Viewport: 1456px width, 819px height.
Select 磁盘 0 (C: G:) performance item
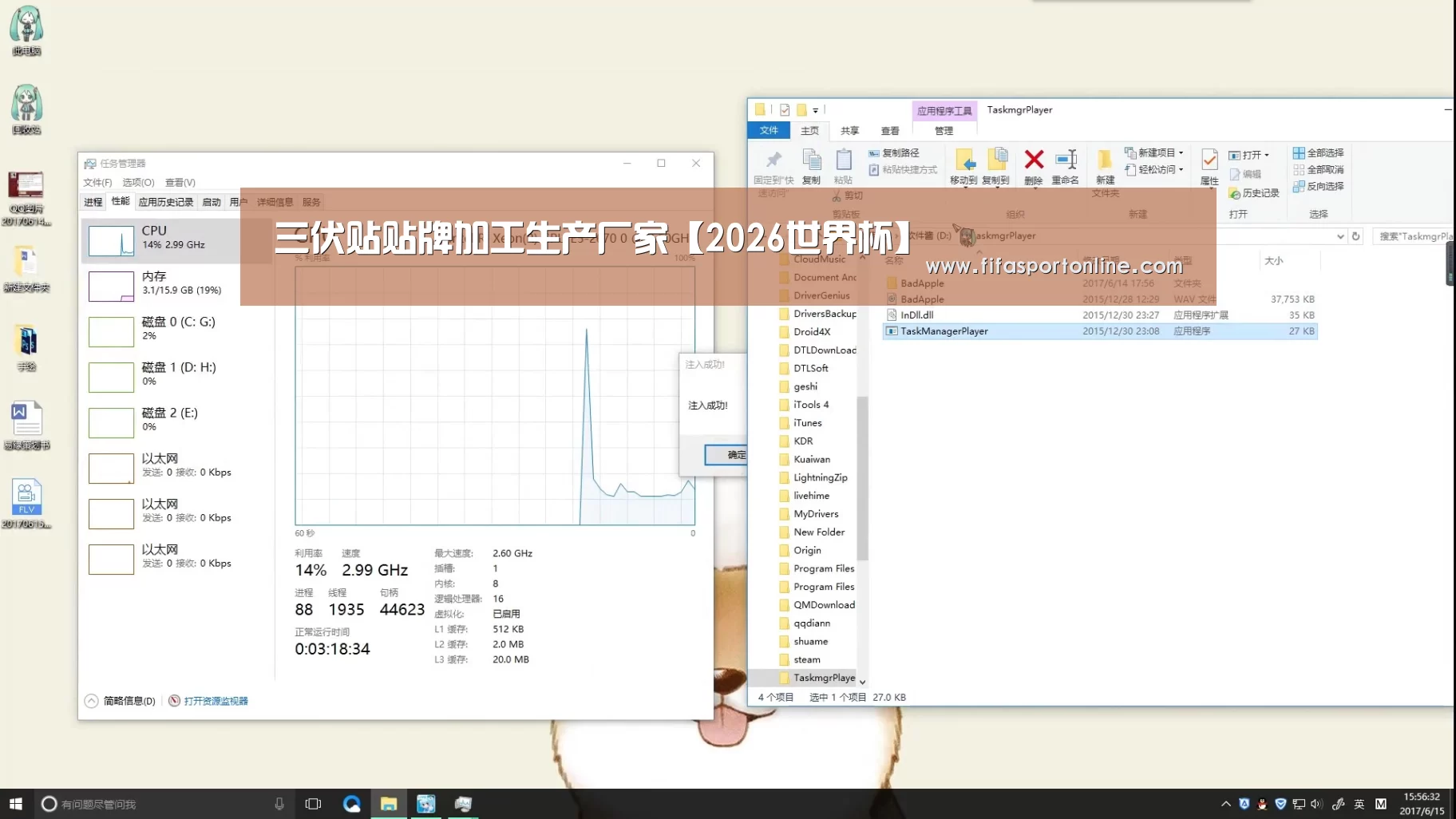point(176,330)
